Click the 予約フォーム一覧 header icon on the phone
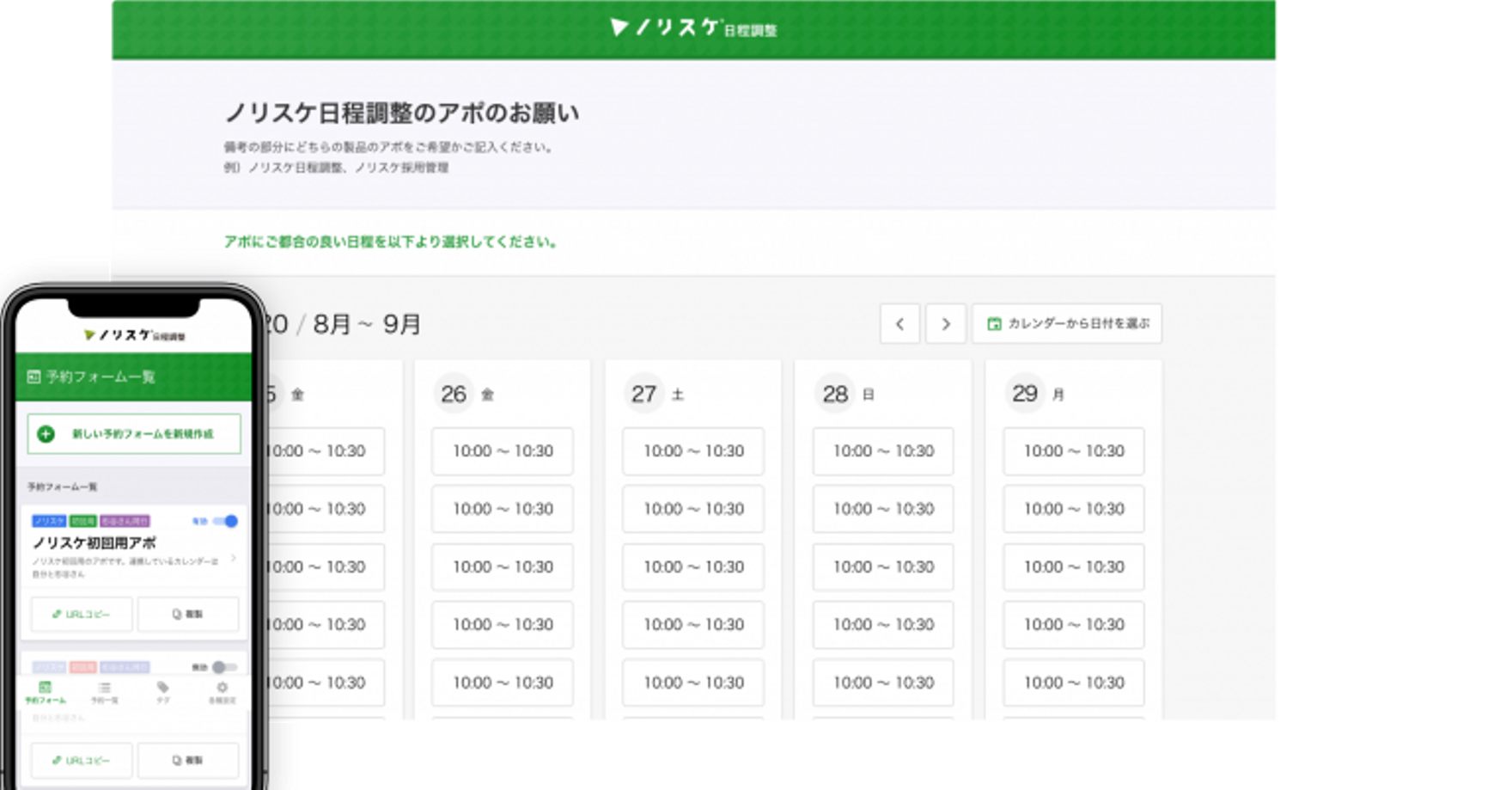The image size is (1512, 790). pos(34,377)
